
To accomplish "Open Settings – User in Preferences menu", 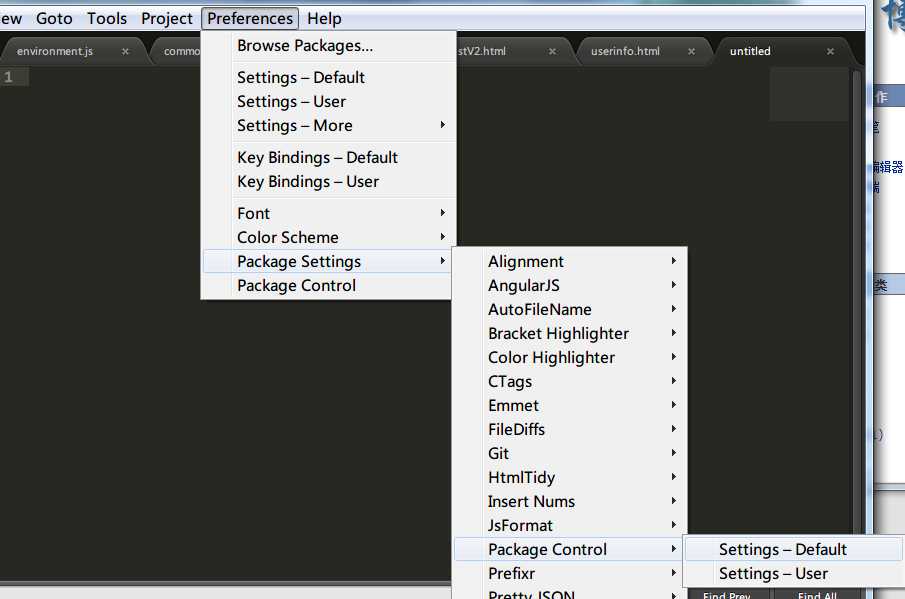I will 328,102.
